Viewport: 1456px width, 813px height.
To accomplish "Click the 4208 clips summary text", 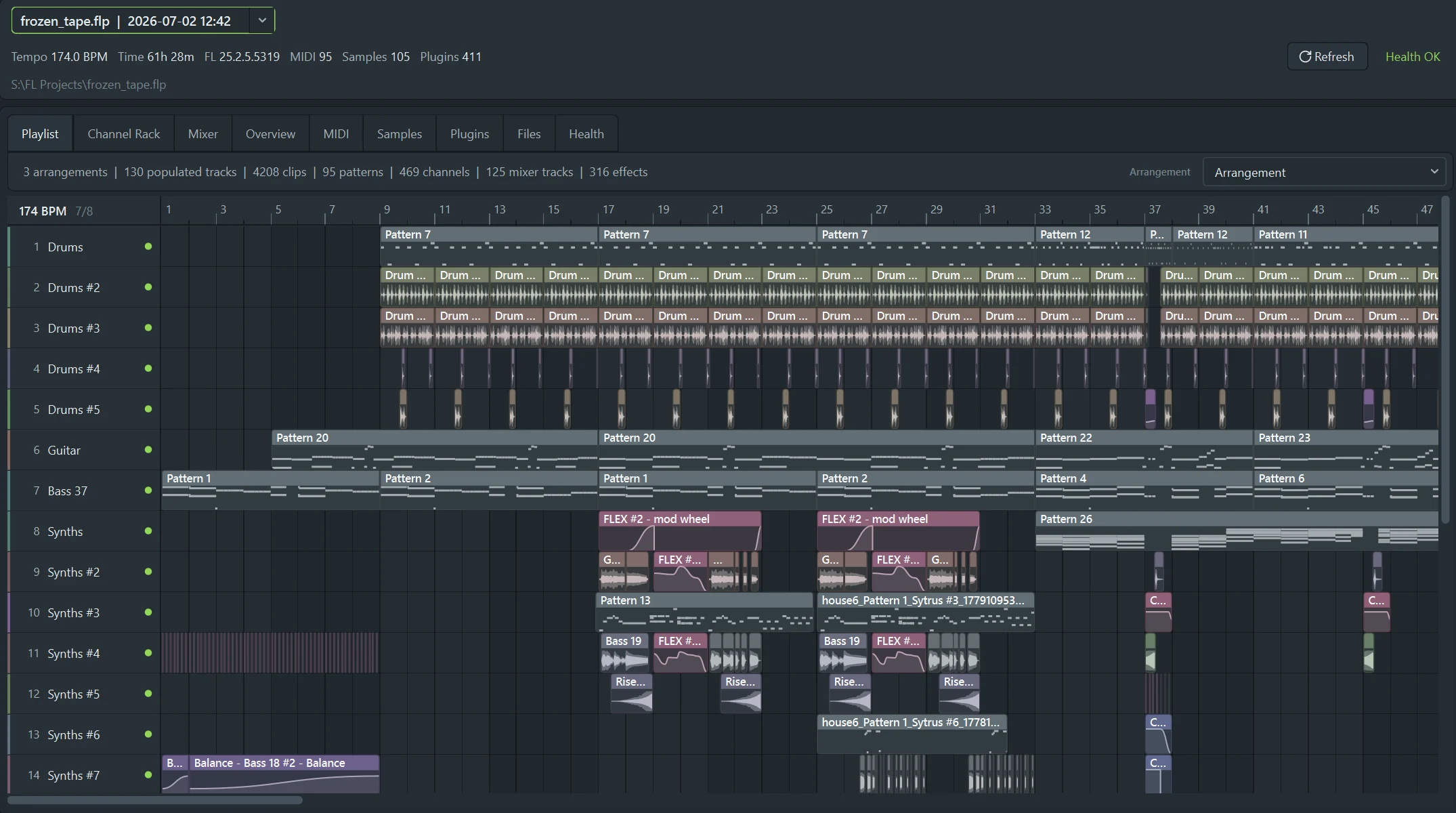I will click(x=279, y=172).
